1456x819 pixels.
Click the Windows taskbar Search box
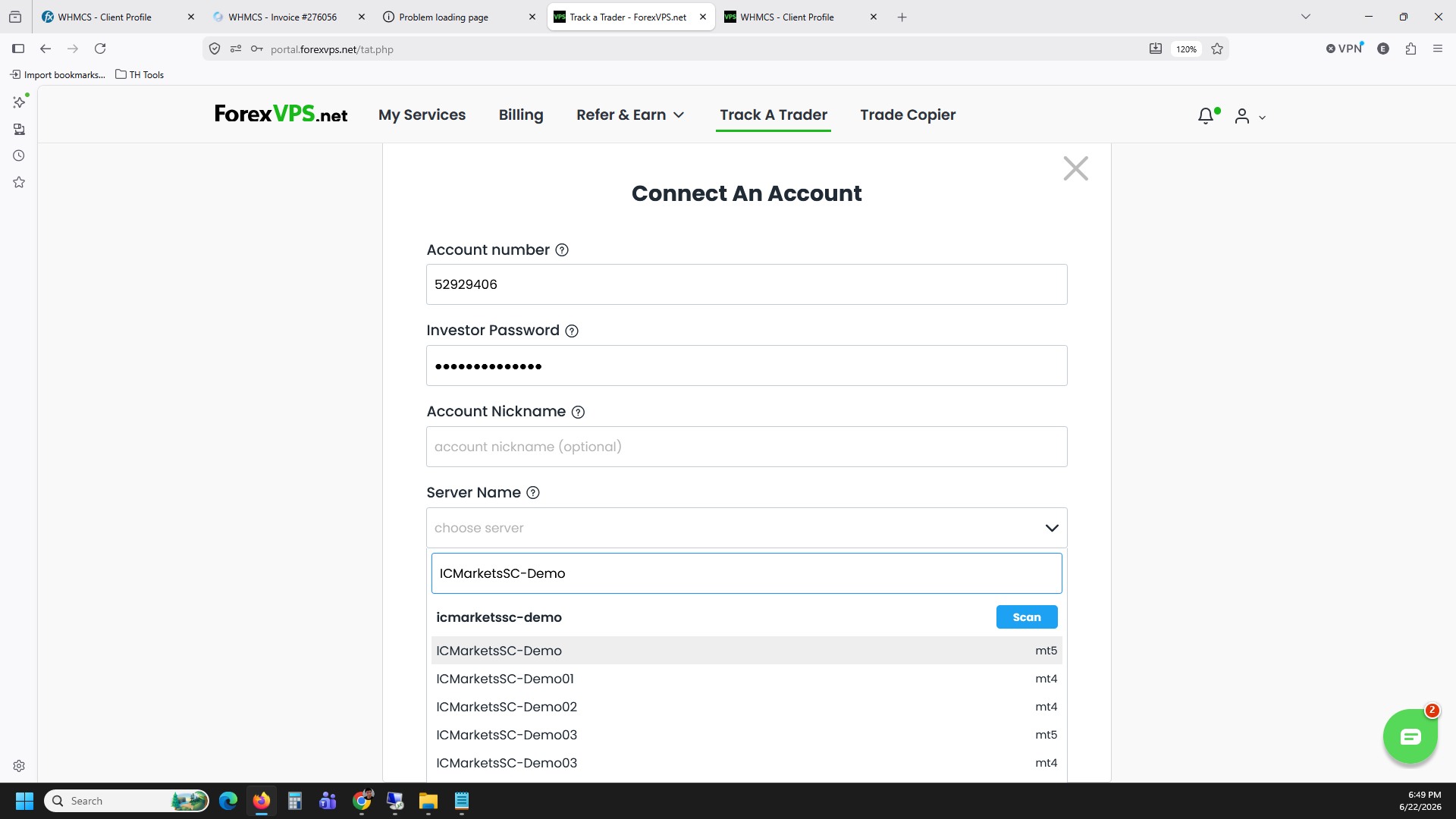click(127, 801)
